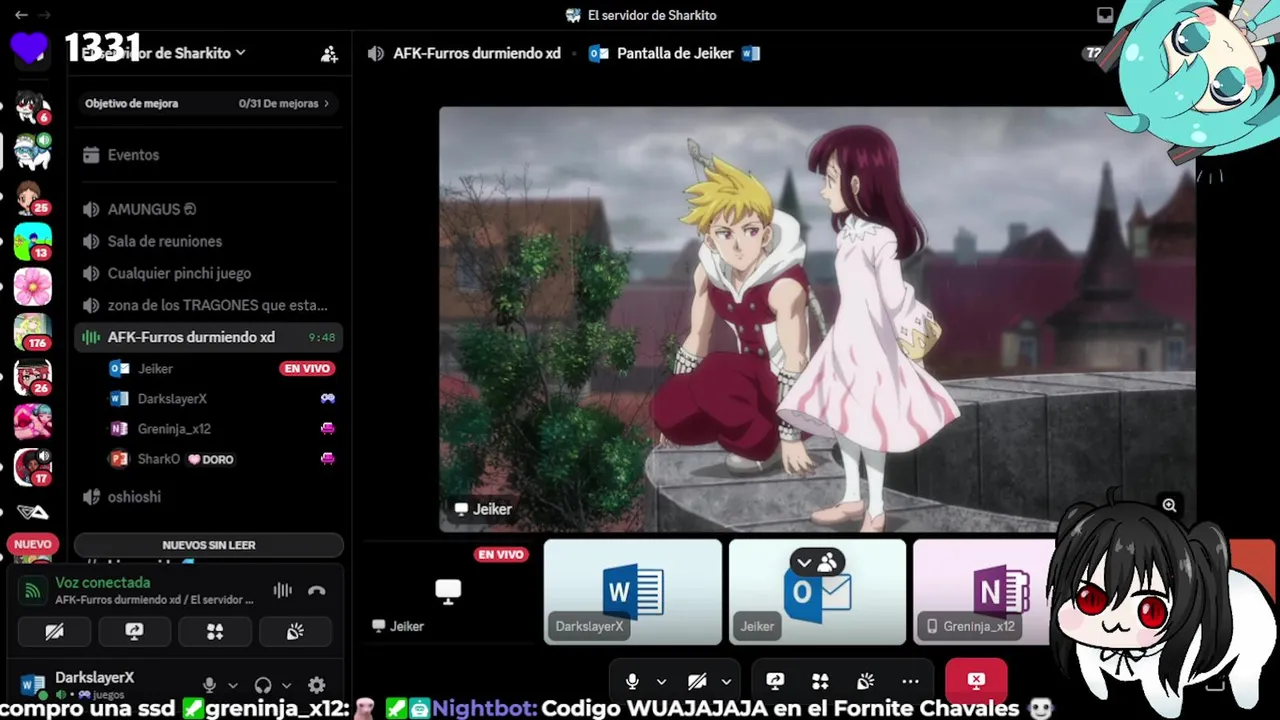Disconnect from voice using the hang-up phone icon

tap(317, 591)
